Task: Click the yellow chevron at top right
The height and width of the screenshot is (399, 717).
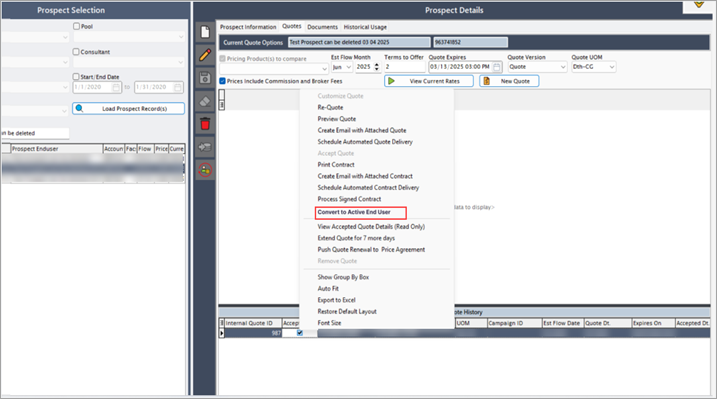Action: pos(699,5)
